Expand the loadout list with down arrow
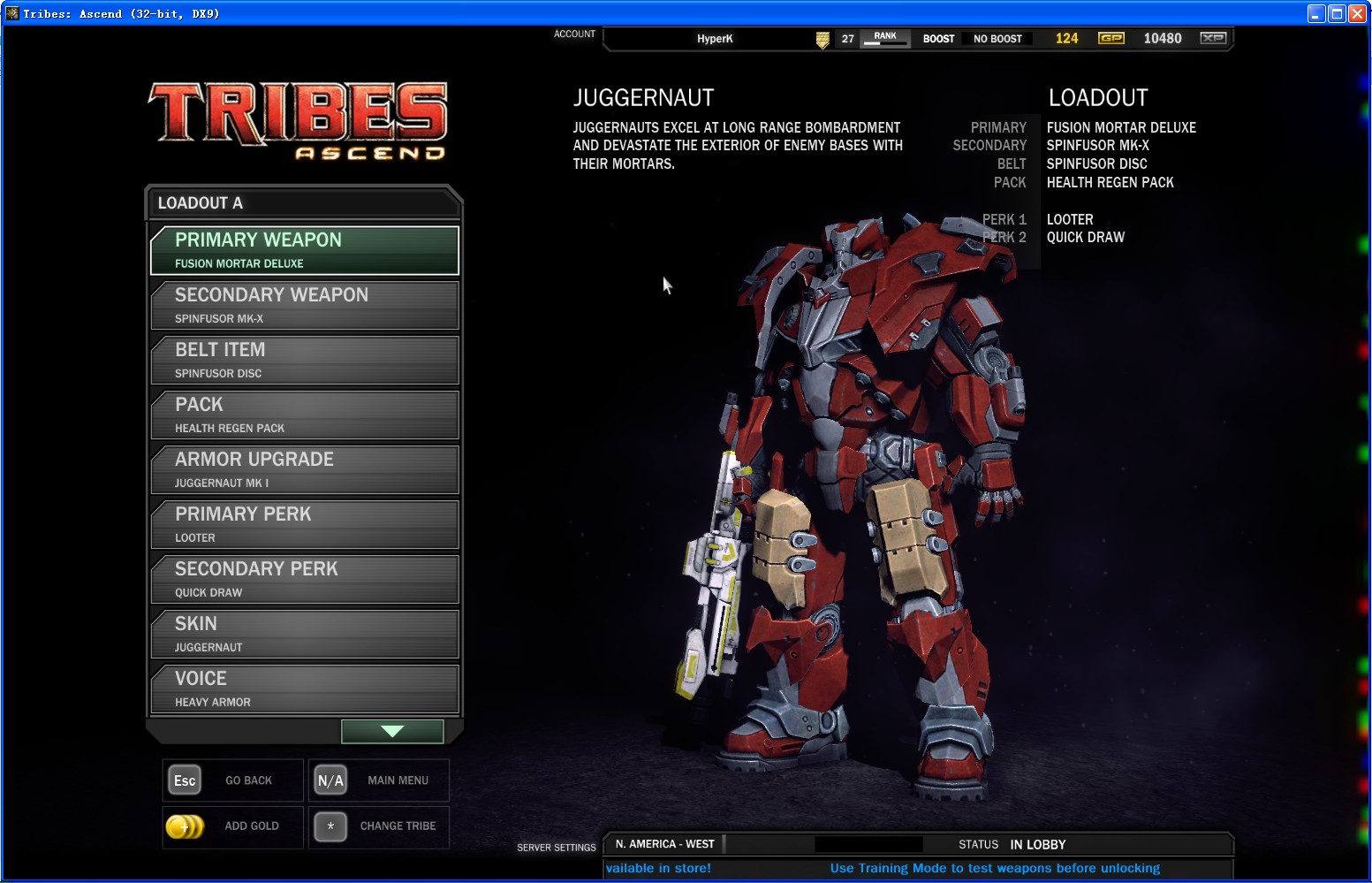The image size is (1372, 883). point(392,731)
